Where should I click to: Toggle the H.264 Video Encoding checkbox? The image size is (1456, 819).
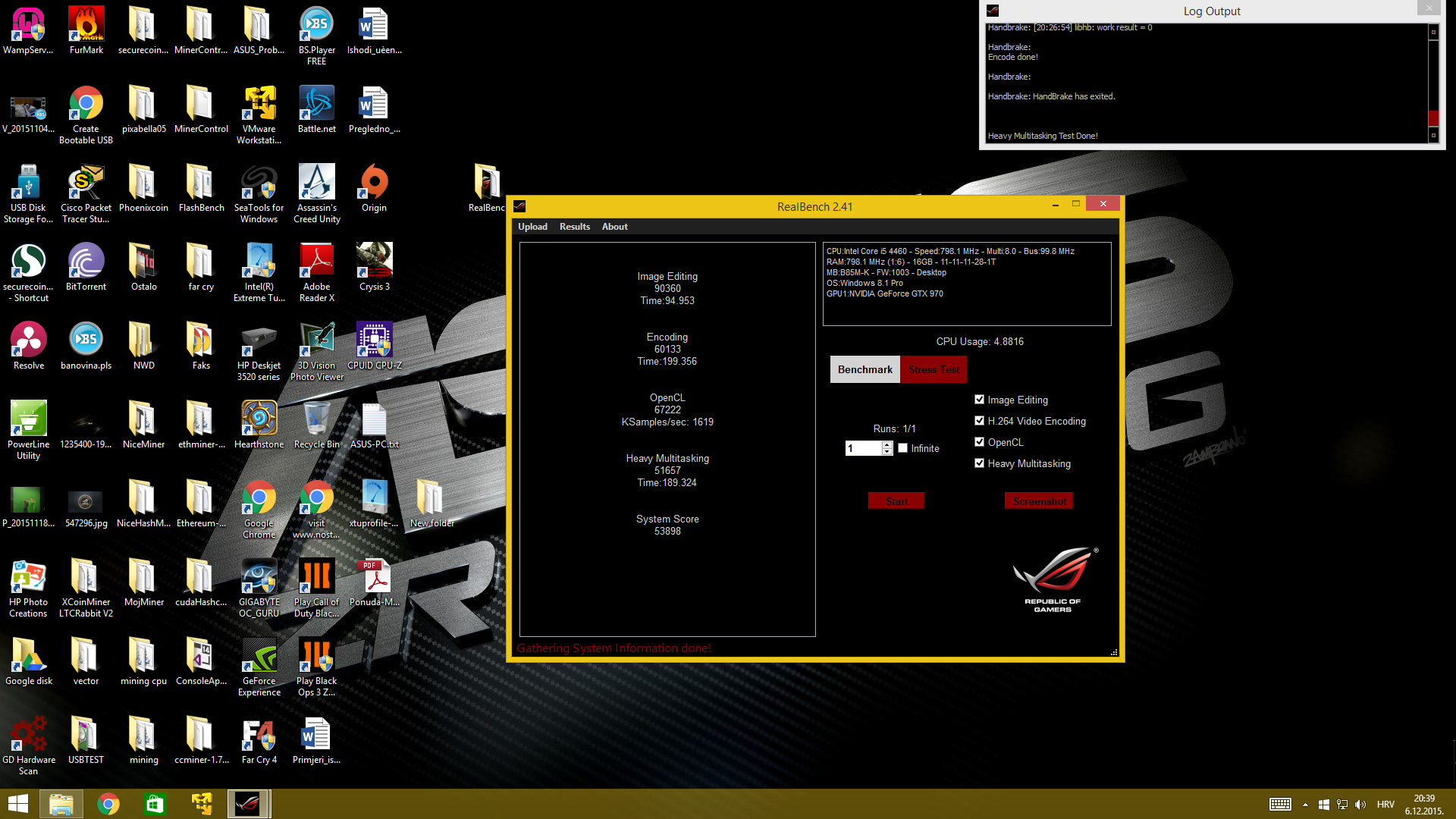click(979, 421)
